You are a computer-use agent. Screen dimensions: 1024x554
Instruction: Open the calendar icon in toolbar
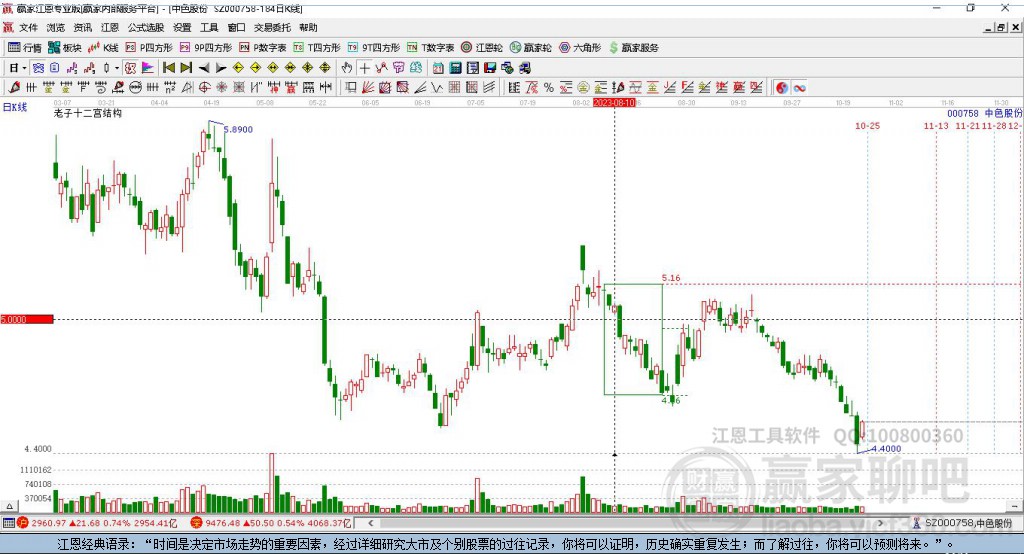coord(438,68)
